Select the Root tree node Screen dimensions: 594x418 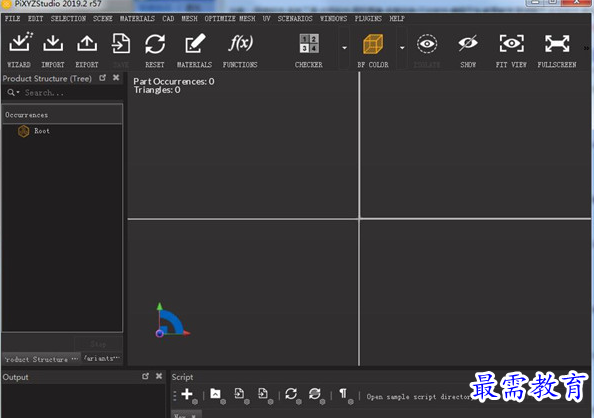[x=42, y=131]
